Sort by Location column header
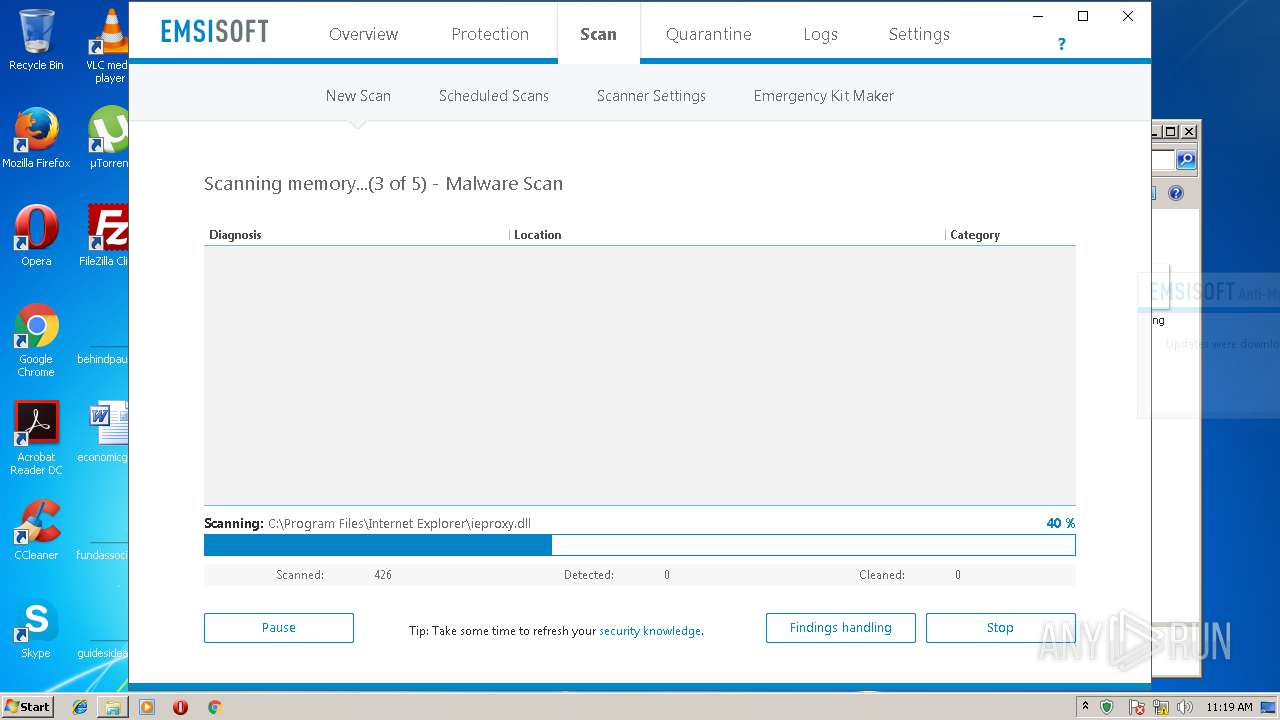The width and height of the screenshot is (1280, 720). tap(537, 235)
